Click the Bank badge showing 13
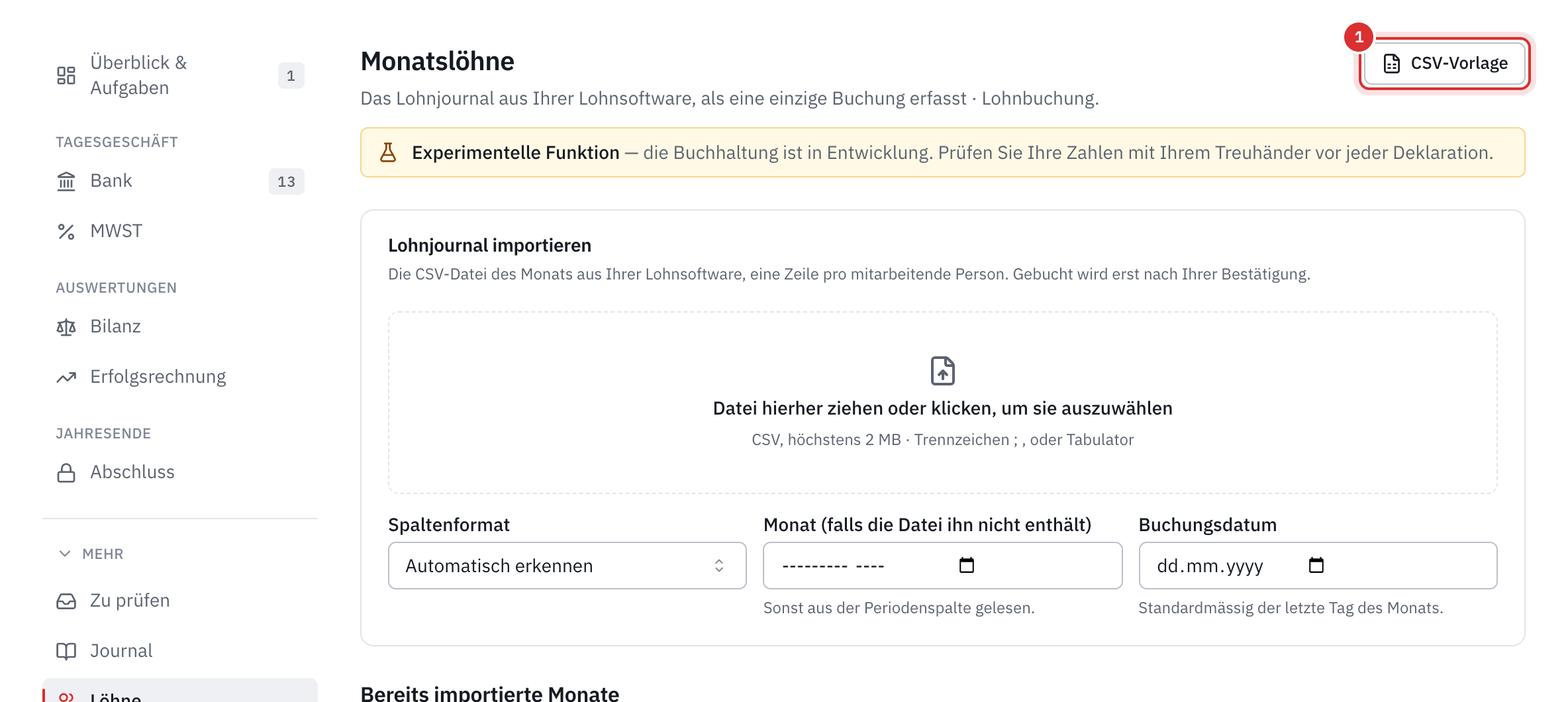This screenshot has height=702, width=1568. (x=287, y=181)
